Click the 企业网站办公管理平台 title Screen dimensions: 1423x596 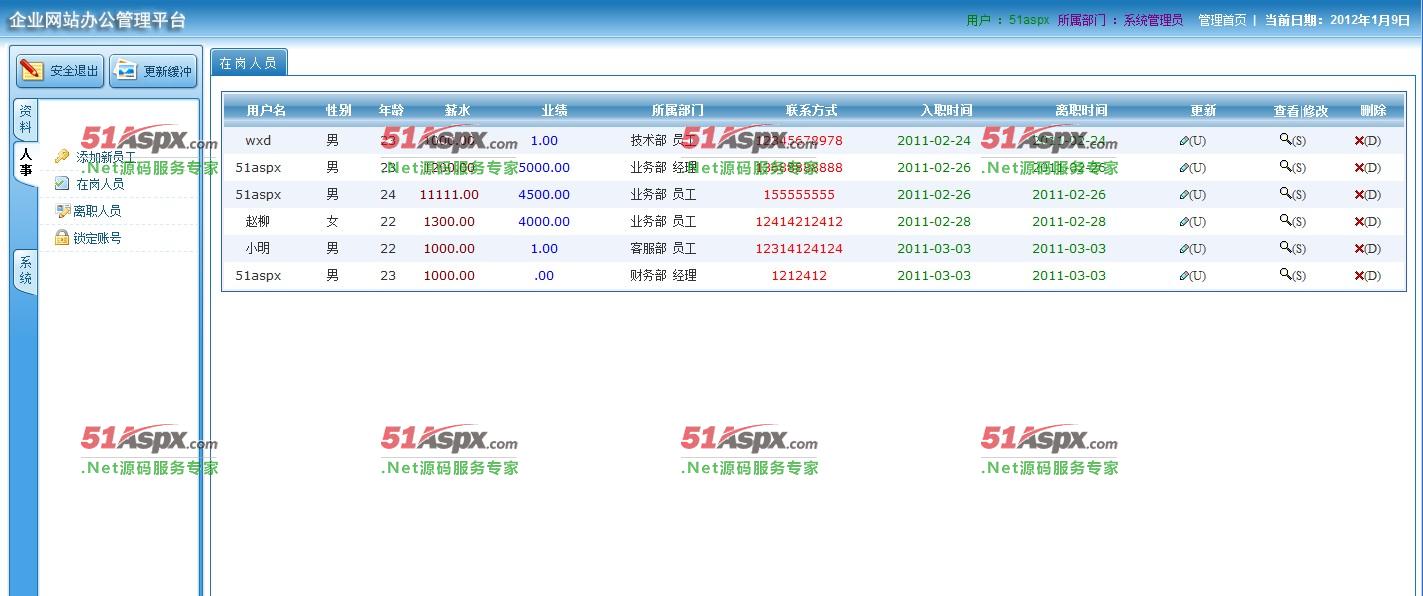(x=98, y=20)
